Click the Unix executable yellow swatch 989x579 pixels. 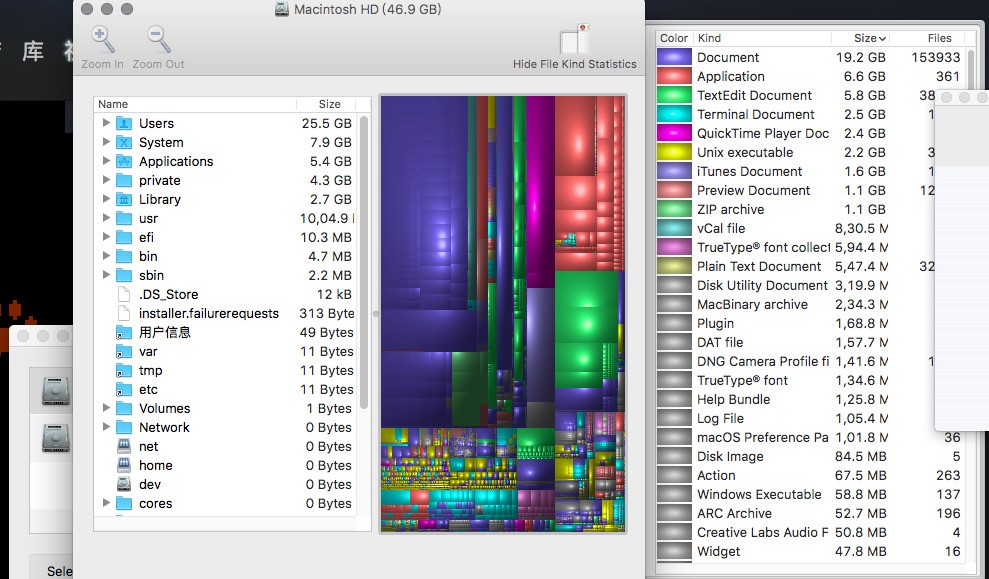[674, 152]
